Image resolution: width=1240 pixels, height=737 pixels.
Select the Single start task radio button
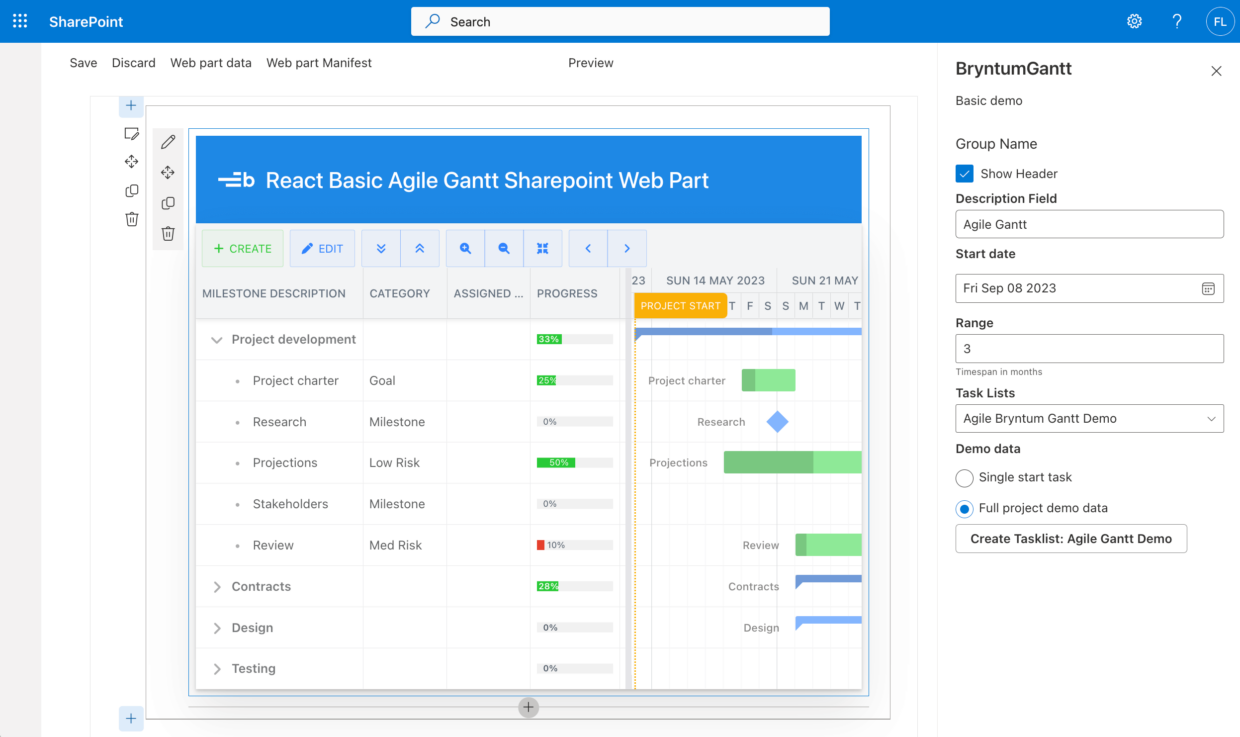(964, 478)
